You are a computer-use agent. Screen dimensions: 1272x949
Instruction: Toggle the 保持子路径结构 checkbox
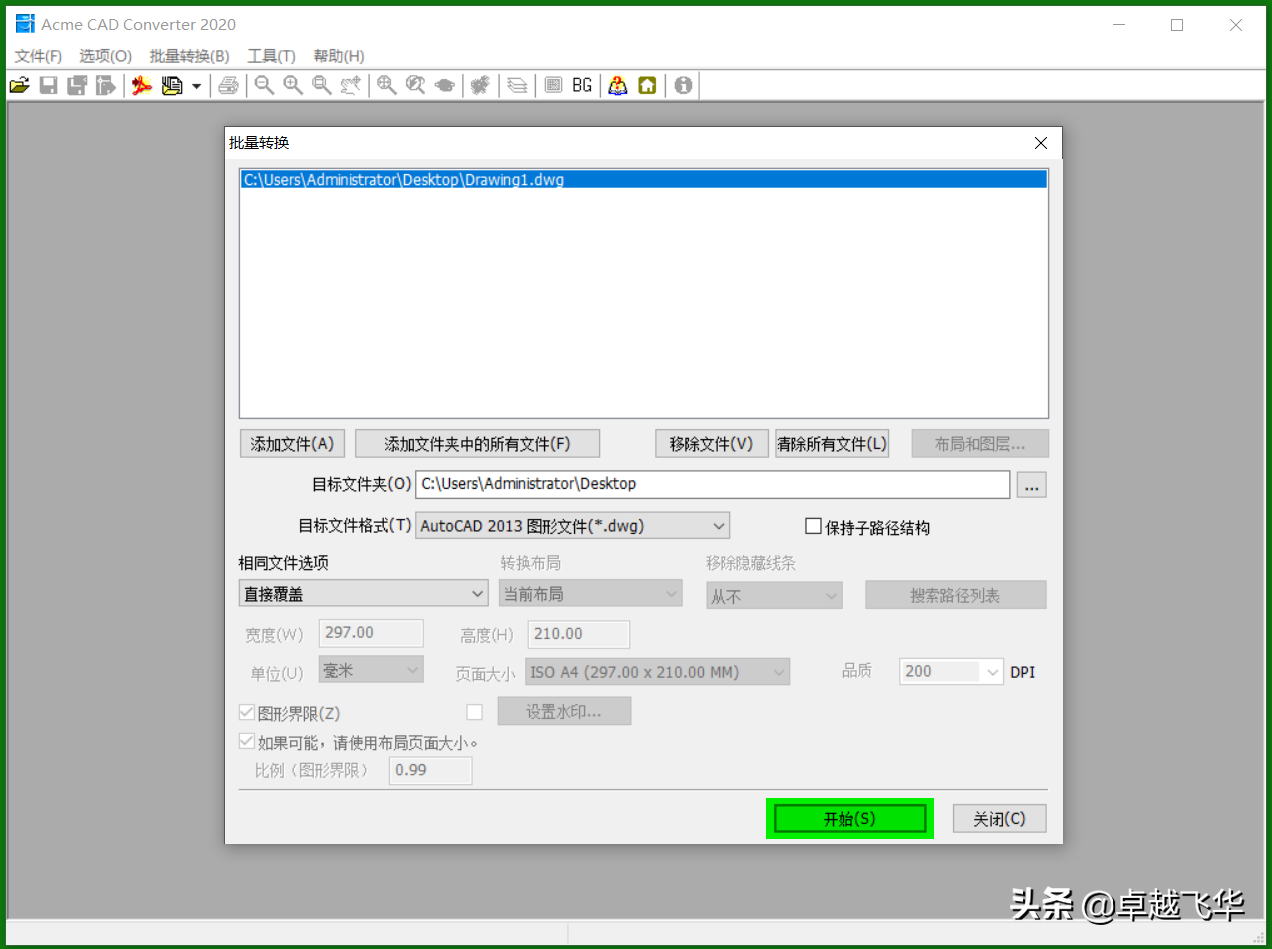click(813, 526)
